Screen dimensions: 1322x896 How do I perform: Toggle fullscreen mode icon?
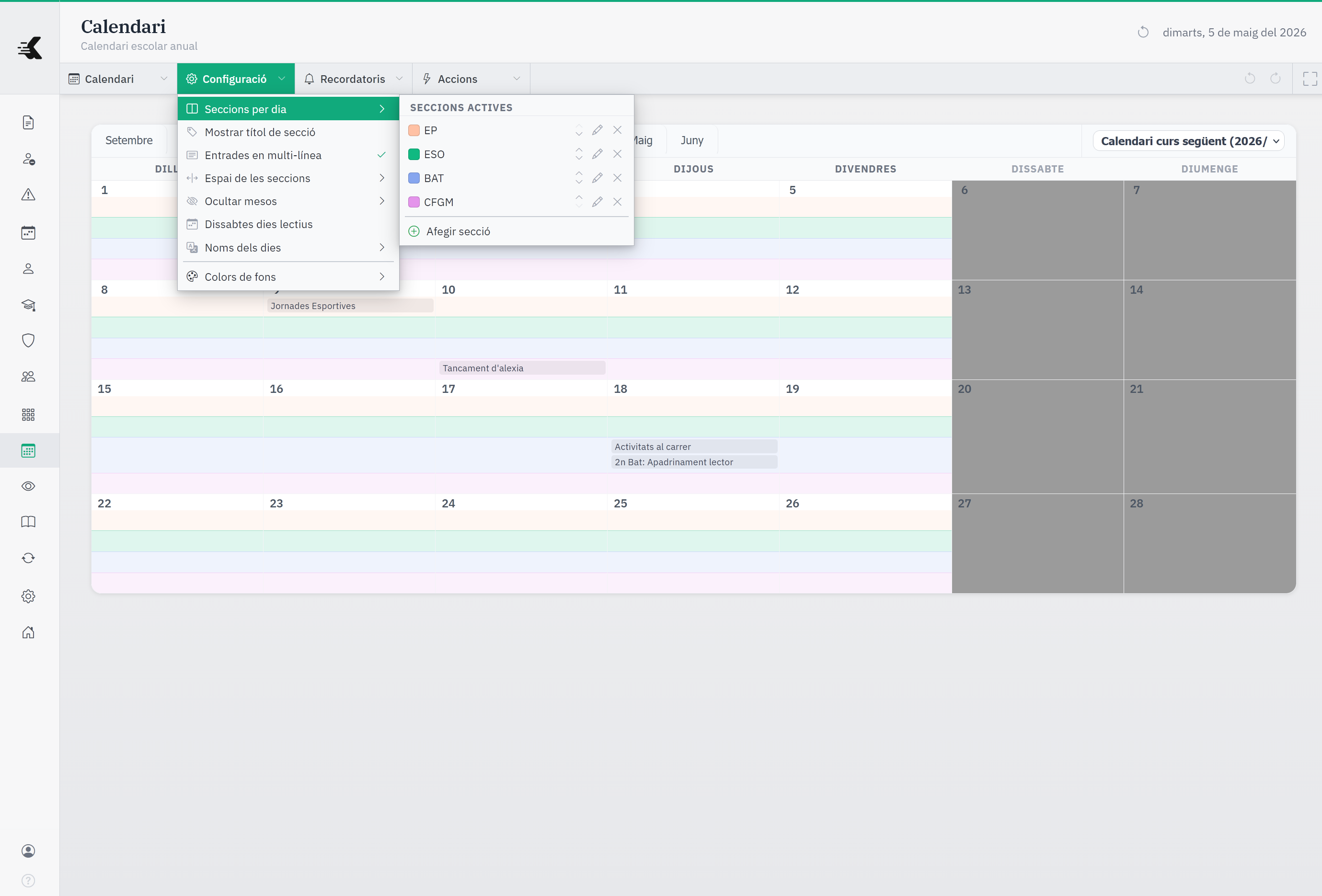(x=1310, y=79)
